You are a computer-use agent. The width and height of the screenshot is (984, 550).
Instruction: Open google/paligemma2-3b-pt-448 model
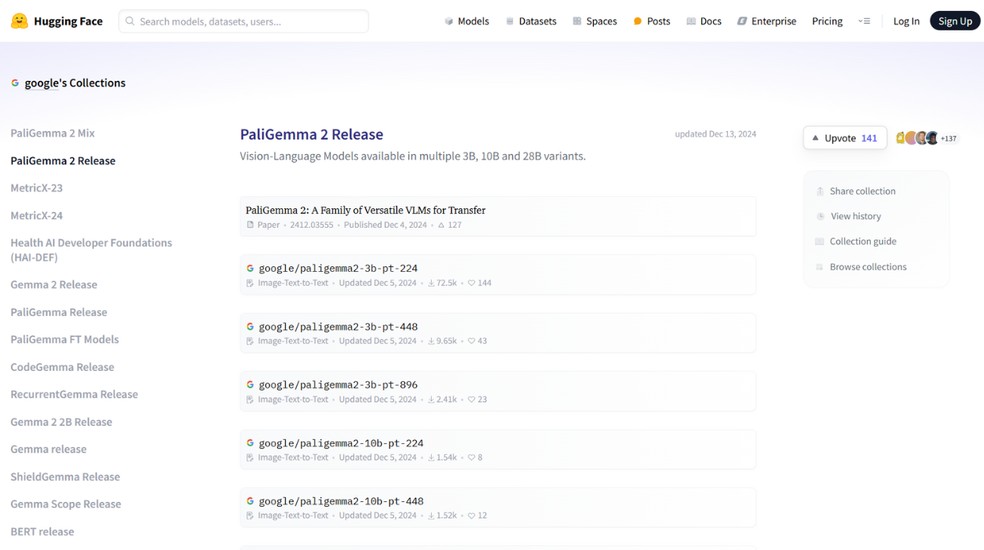pyautogui.click(x=498, y=333)
